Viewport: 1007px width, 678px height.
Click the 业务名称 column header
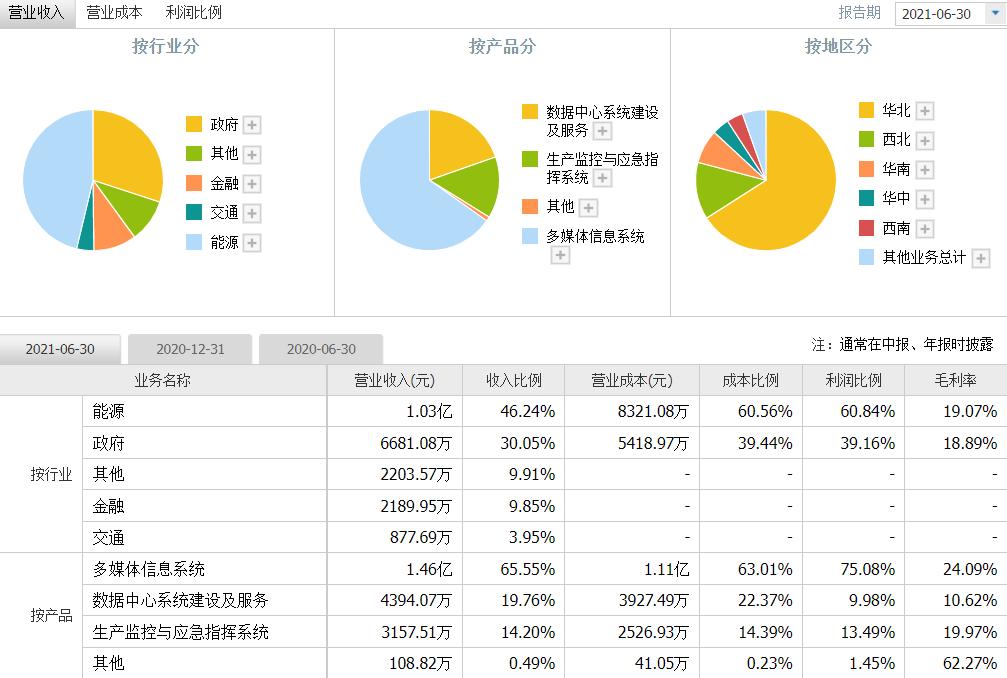(x=162, y=381)
